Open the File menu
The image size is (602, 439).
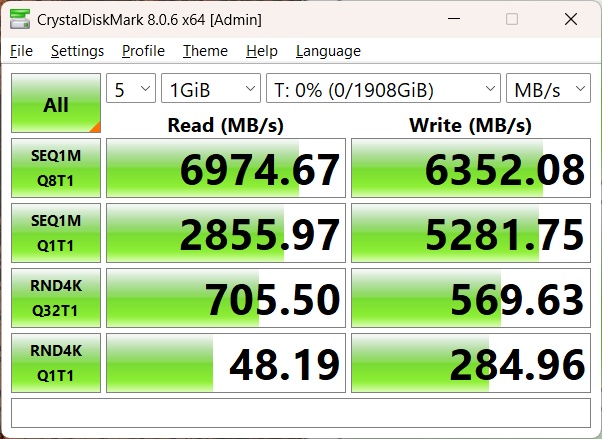pyautogui.click(x=21, y=51)
